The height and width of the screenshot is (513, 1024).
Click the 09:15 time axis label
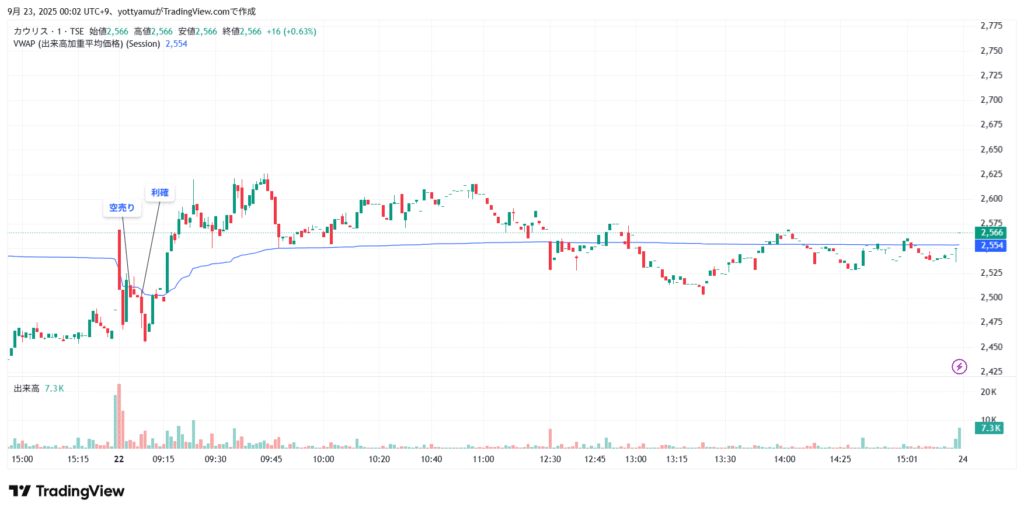point(163,459)
